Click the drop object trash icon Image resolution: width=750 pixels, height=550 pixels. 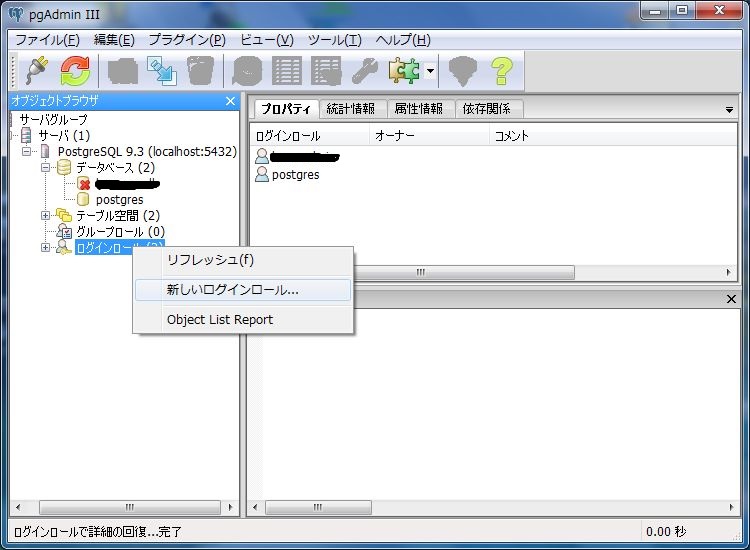coord(200,71)
